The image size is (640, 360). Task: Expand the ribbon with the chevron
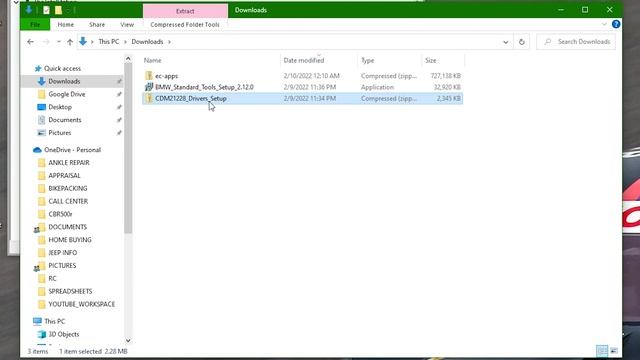pos(604,24)
